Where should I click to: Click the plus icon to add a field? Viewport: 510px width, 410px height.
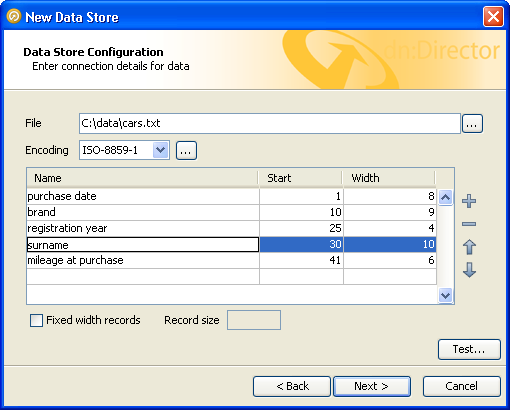click(x=469, y=201)
